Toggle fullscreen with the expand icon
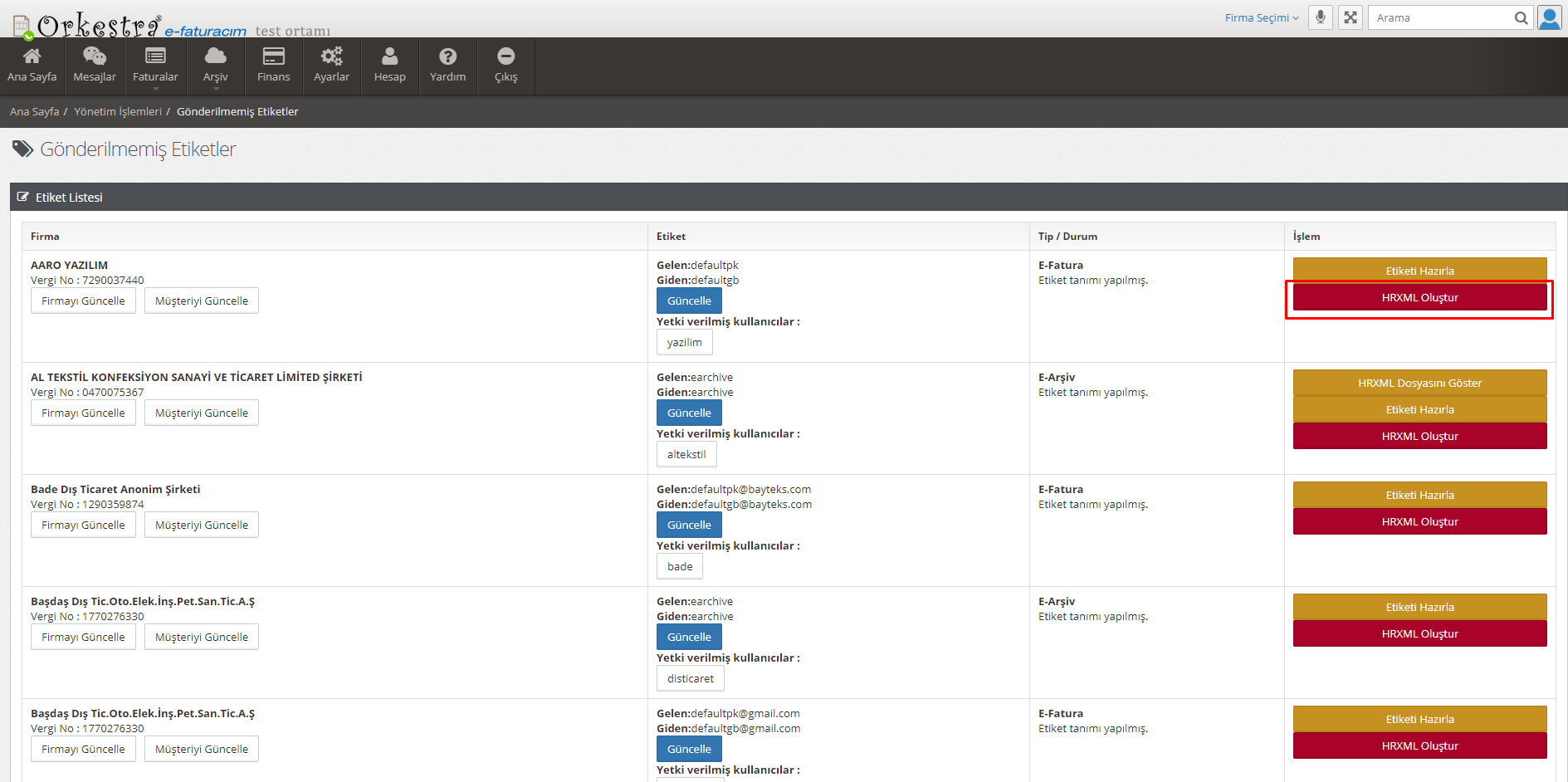This screenshot has height=782, width=1568. click(1351, 17)
